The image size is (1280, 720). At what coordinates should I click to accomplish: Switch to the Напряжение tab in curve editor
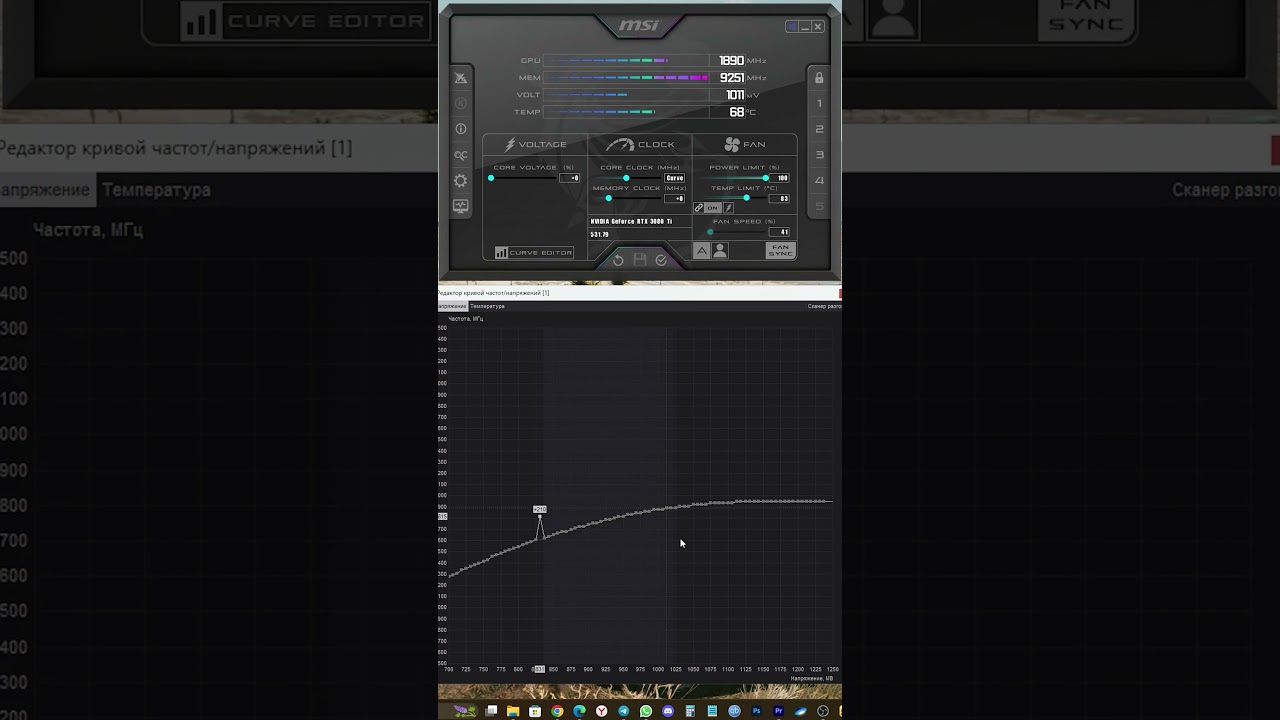pos(452,306)
